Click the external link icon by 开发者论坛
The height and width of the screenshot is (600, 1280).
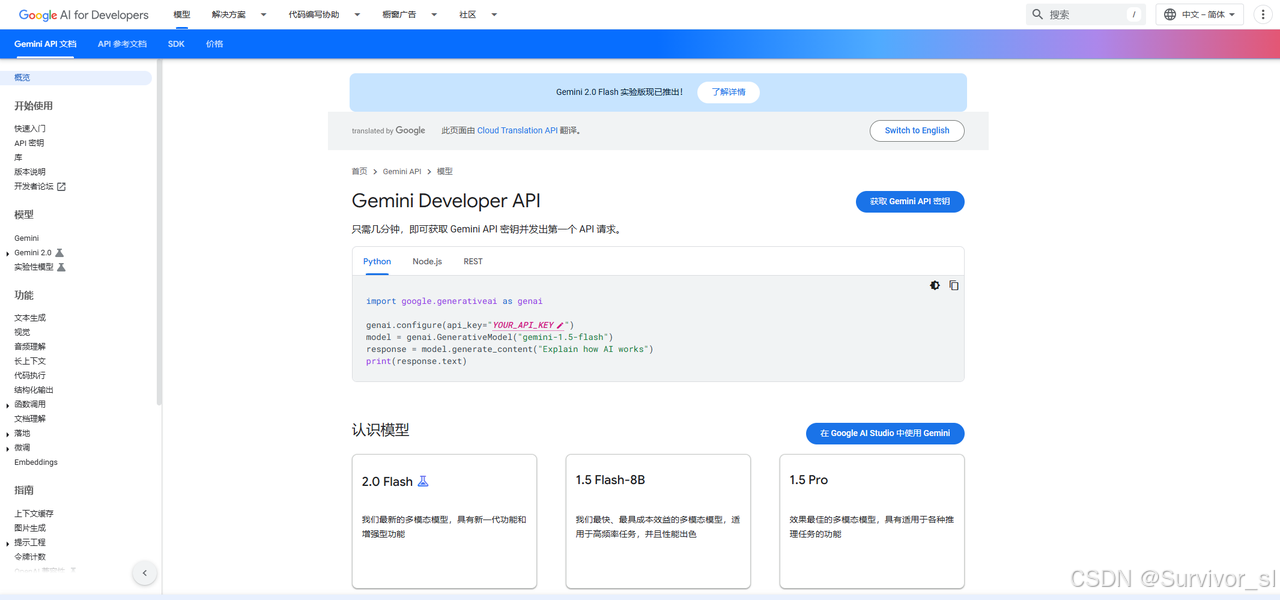(x=61, y=186)
